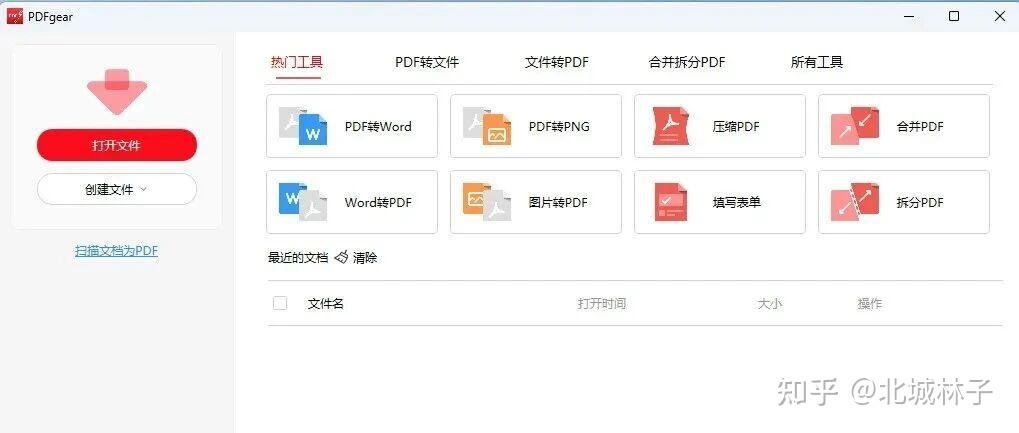Click the PDF转PNG tool icon
This screenshot has height=433, width=1019.
[487, 126]
